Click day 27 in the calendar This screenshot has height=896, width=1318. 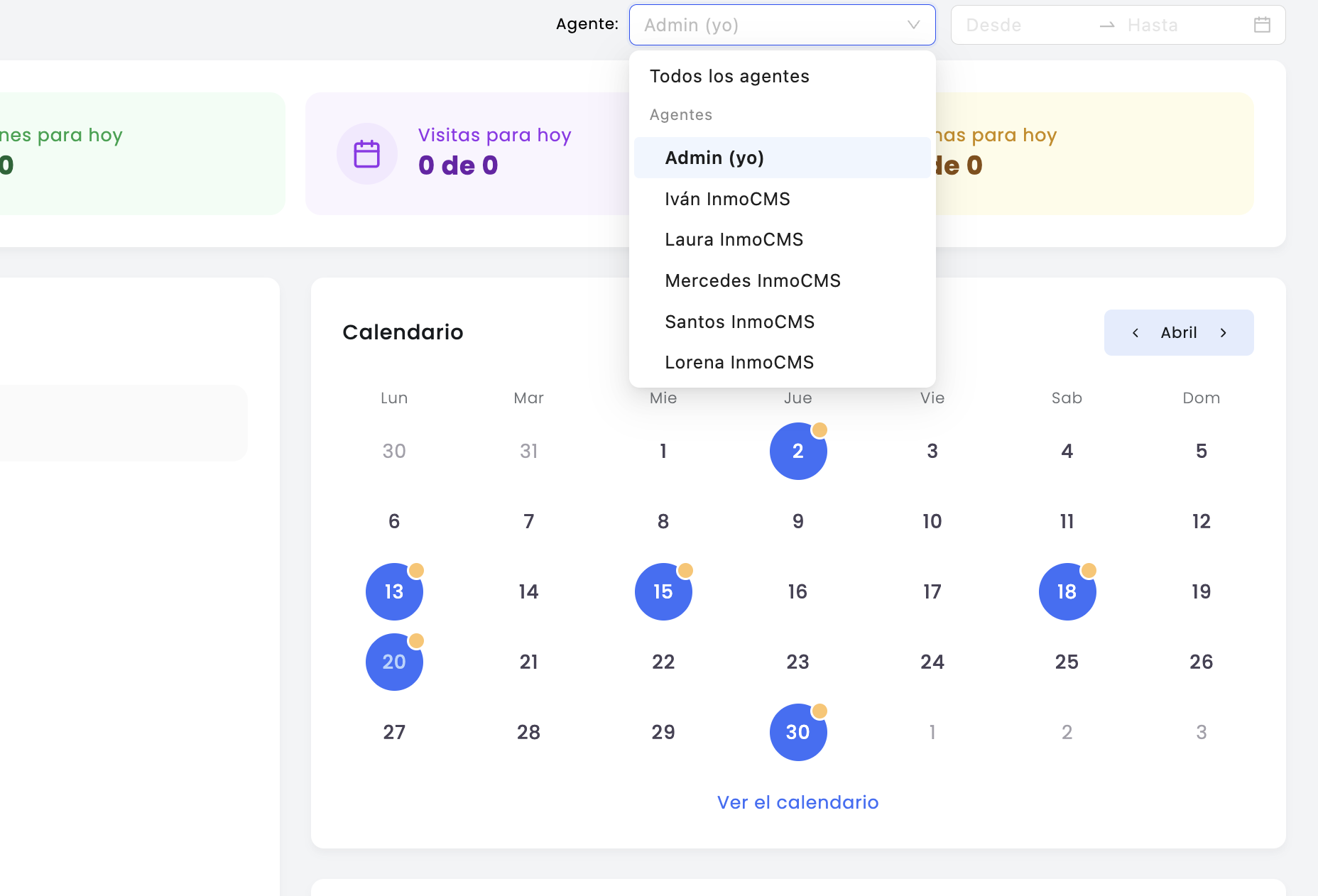coord(394,732)
